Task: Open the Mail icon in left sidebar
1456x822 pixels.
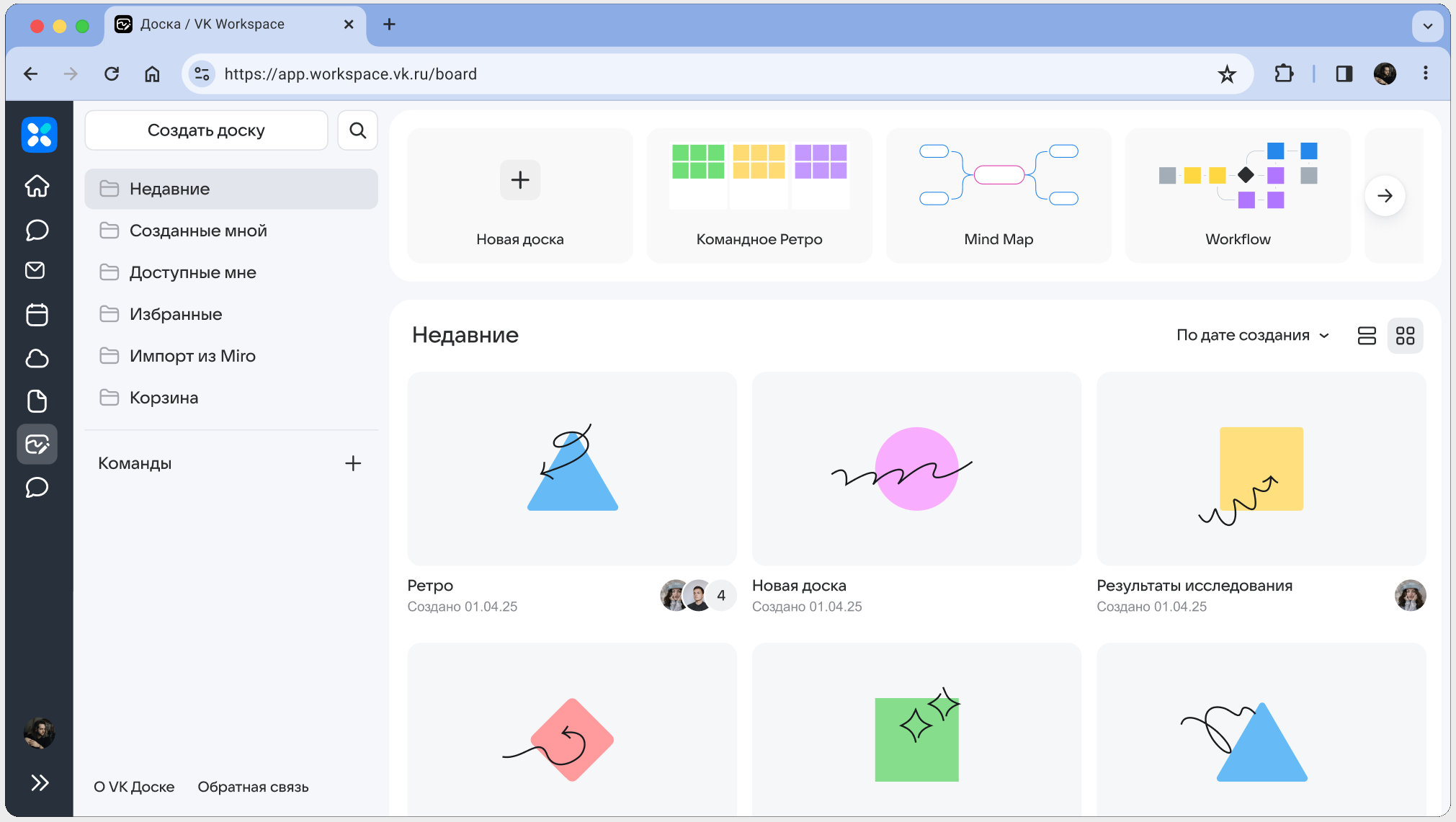Action: (35, 270)
